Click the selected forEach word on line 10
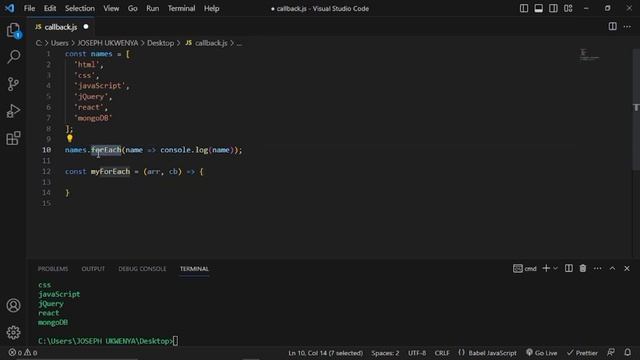 pos(106,150)
